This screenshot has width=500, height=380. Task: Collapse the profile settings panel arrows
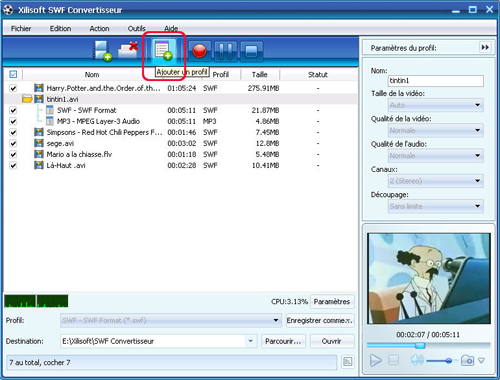485,47
